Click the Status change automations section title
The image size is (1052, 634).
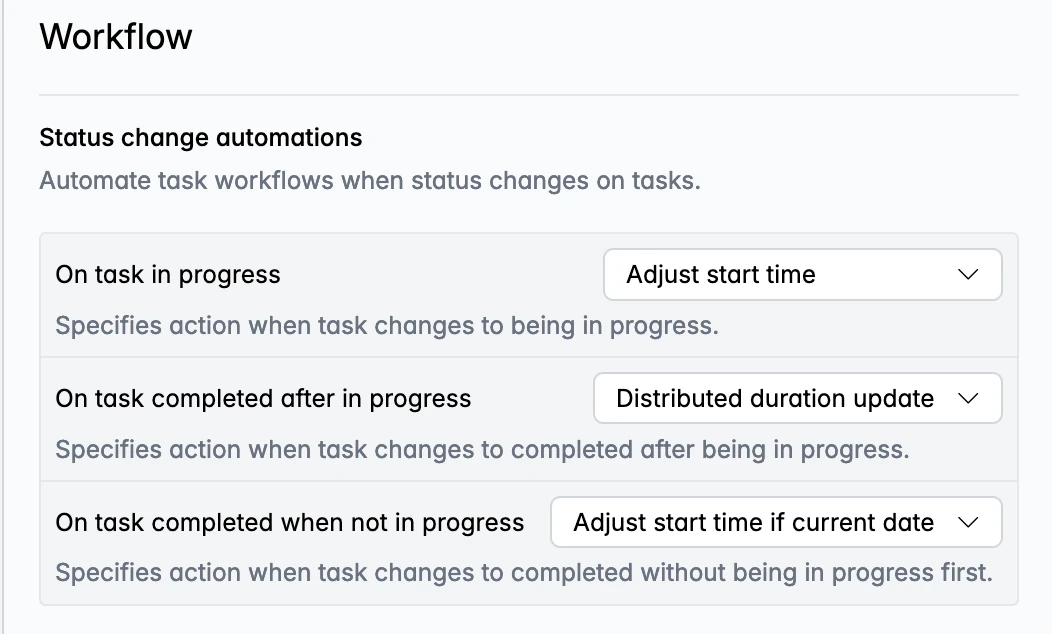coord(200,137)
